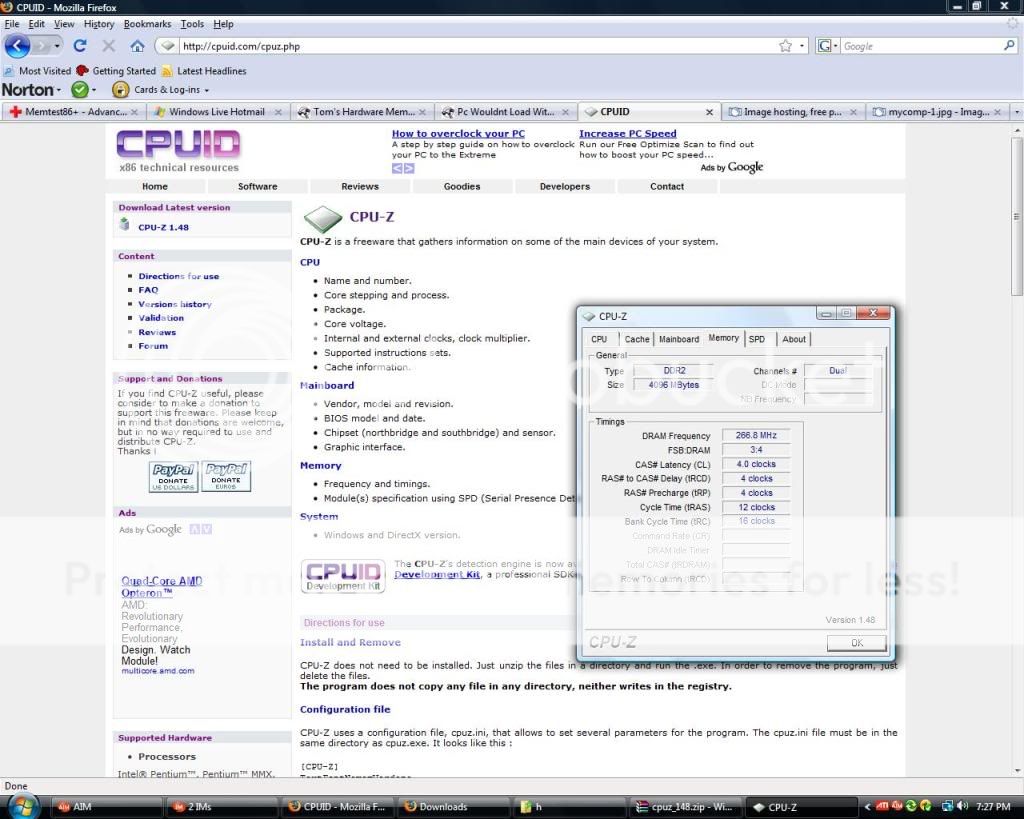Bookmark this page with the star icon

point(786,46)
